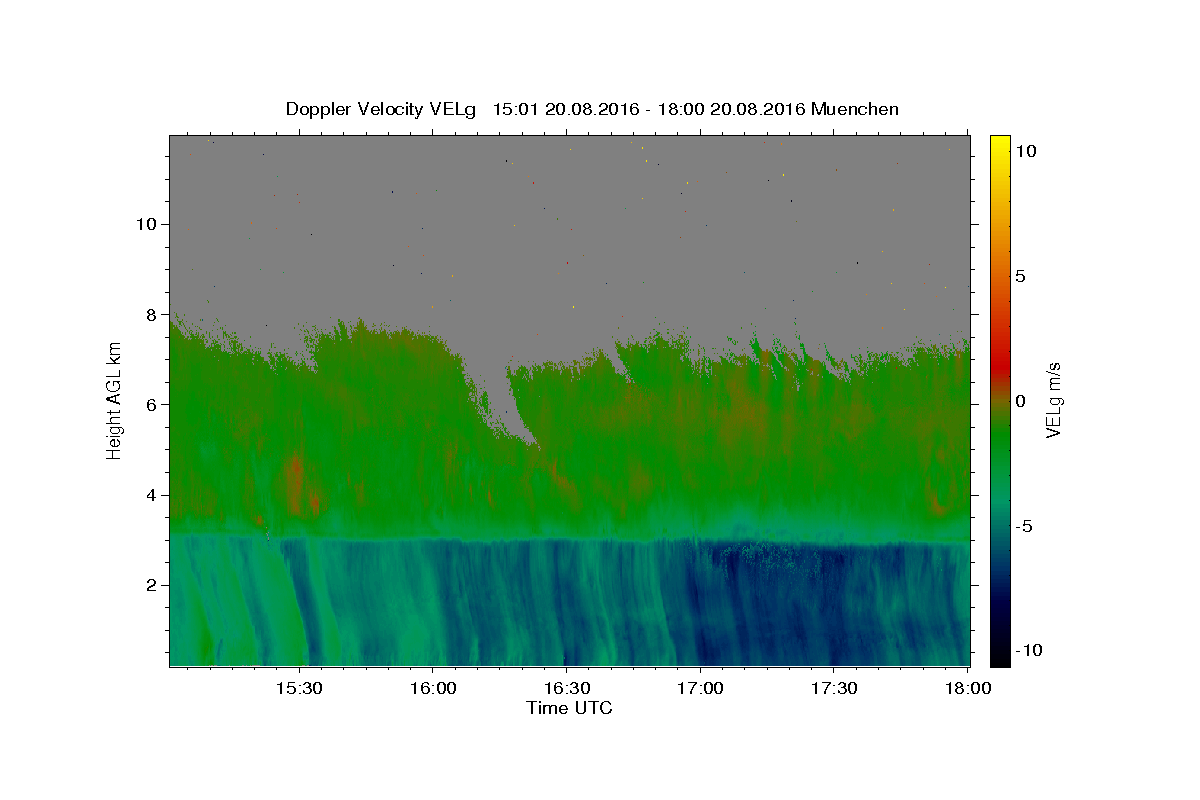The image size is (1200, 800).
Task: Click the Height AGL km axis title
Action: tap(115, 400)
